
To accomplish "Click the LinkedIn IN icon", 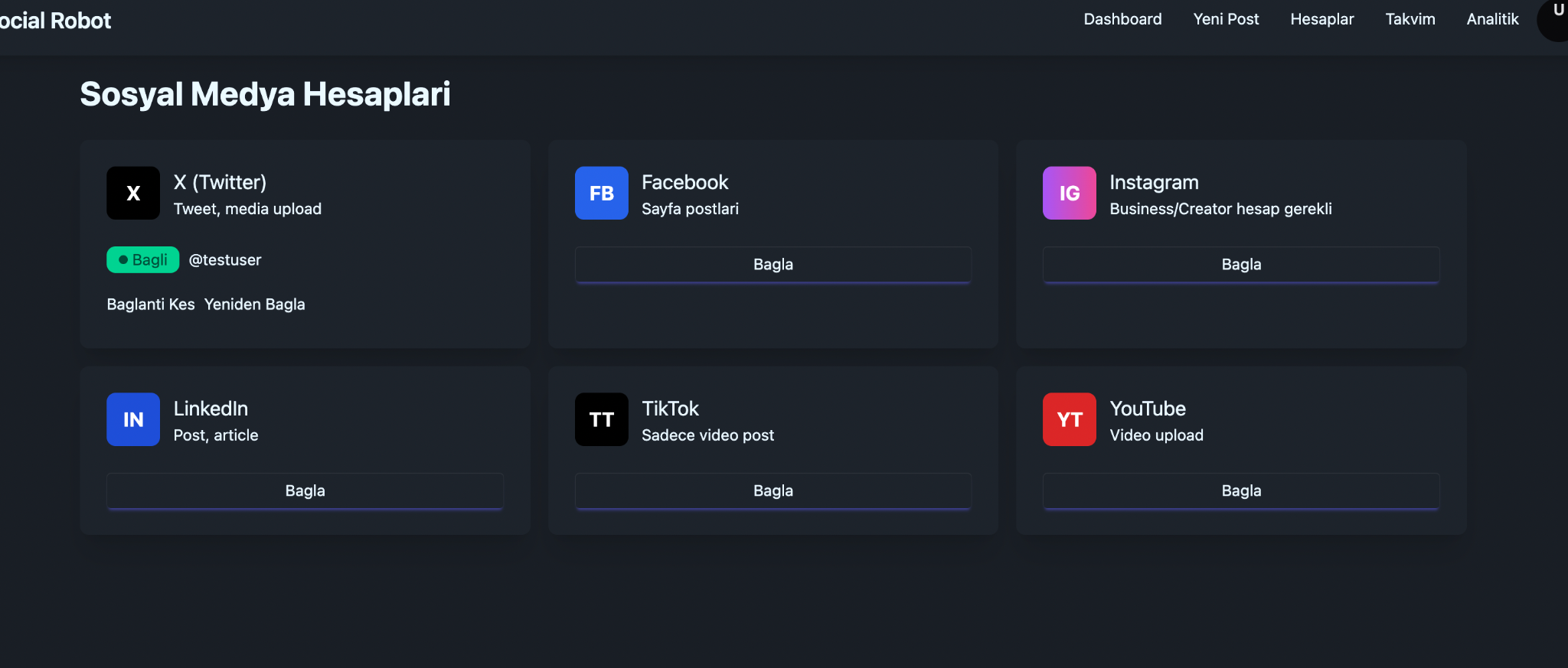I will pos(133,419).
